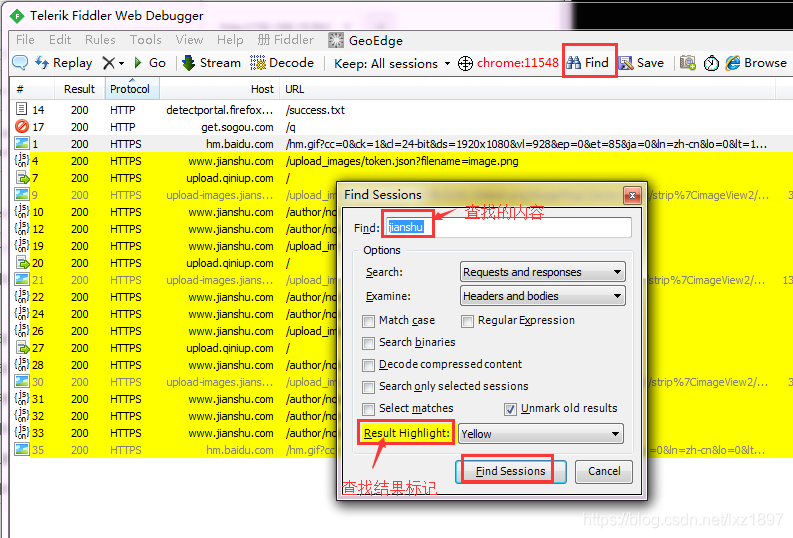Close the Find Sessions dialog

tap(632, 195)
